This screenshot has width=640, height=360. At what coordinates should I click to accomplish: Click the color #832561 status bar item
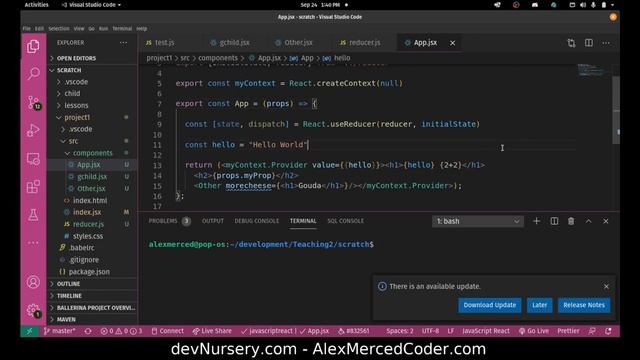click(353, 331)
